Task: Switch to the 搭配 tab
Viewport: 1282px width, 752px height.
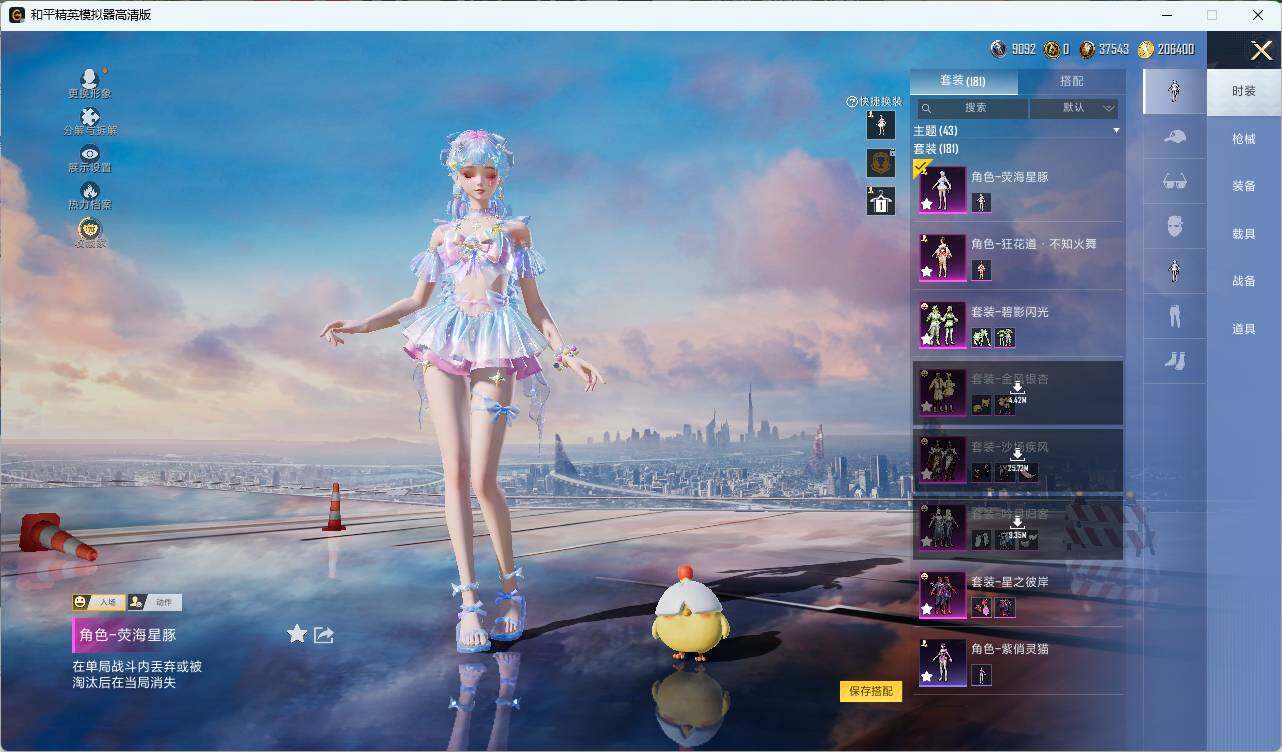Action: coord(1071,81)
